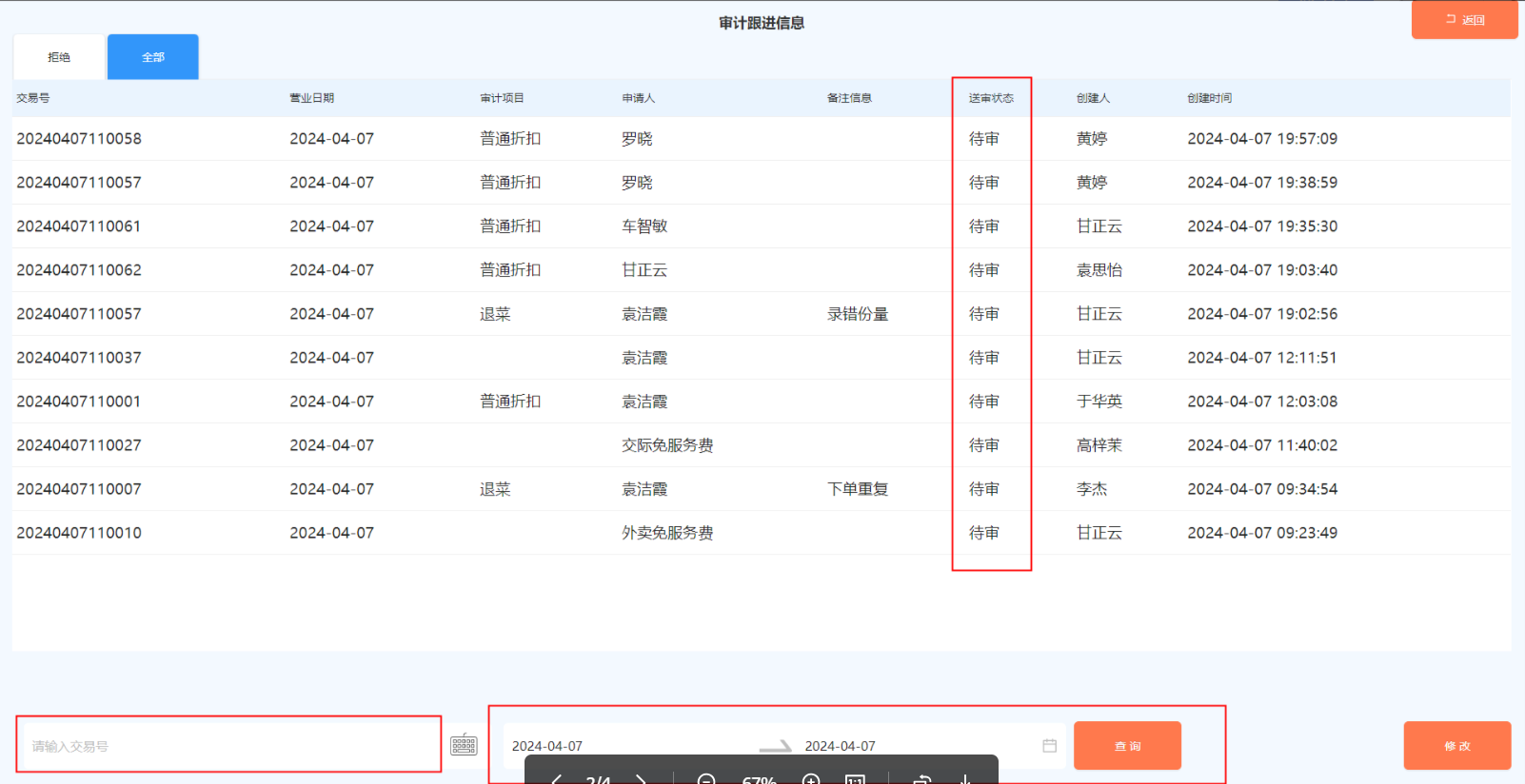The width and height of the screenshot is (1525, 784).
Task: Select the row with remark 录错份量
Action: click(857, 314)
